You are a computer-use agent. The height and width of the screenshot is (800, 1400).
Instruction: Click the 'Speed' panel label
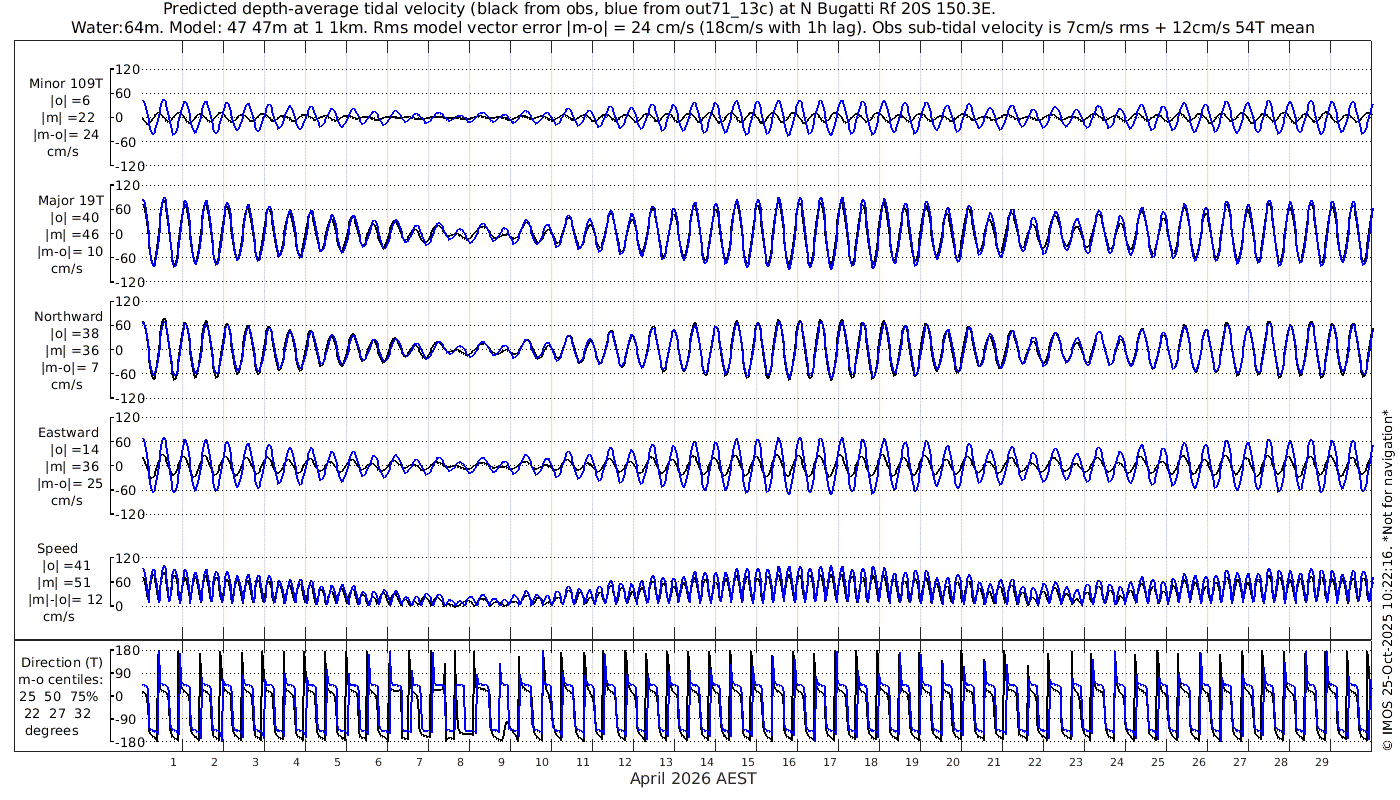point(57,549)
